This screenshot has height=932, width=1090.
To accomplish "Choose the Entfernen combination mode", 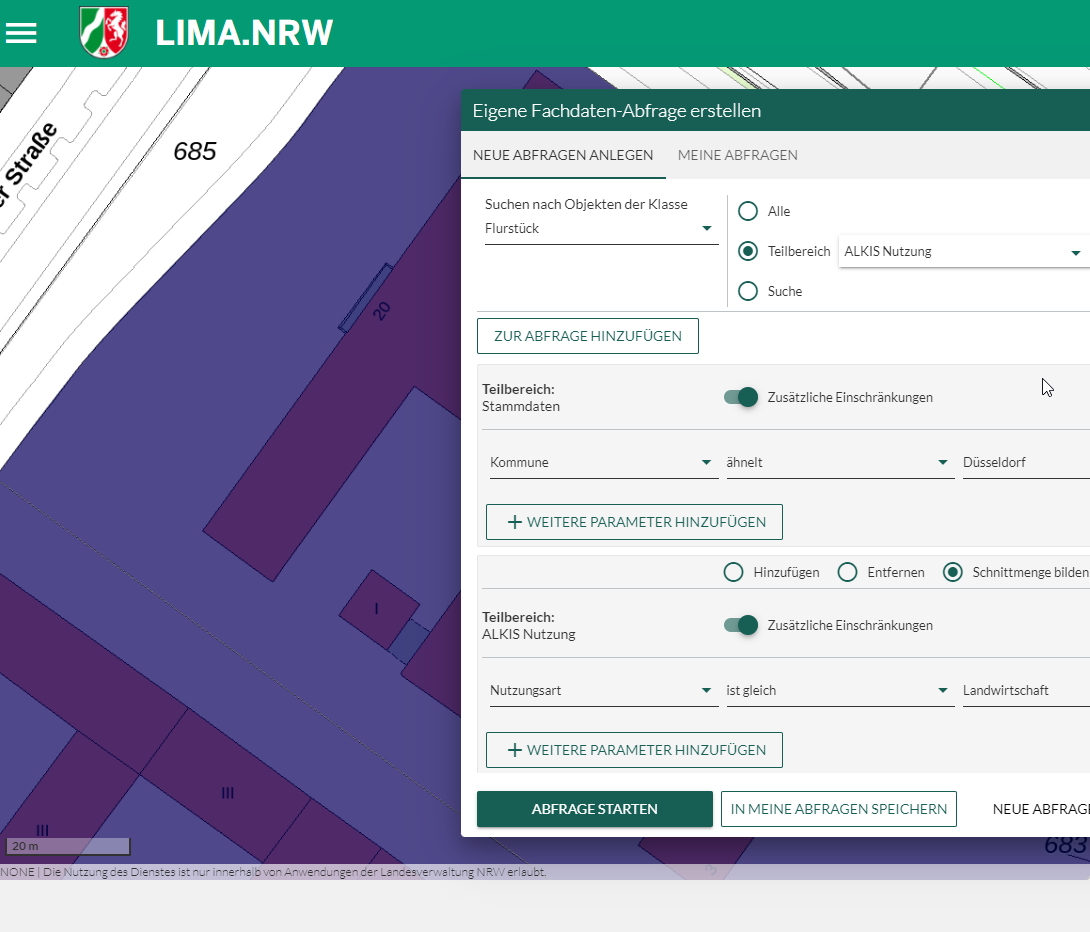I will pyautogui.click(x=847, y=572).
